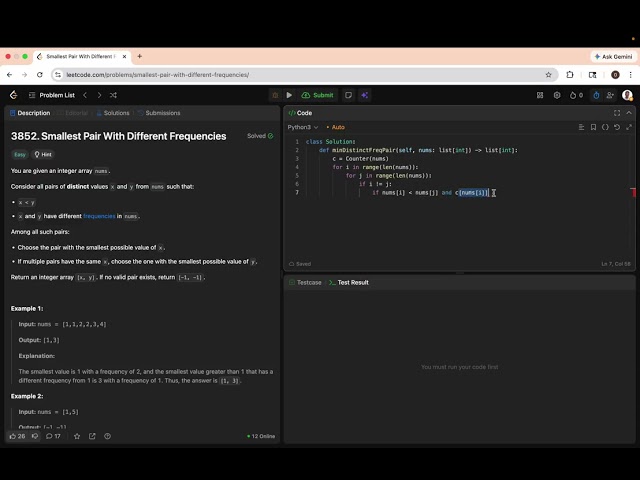This screenshot has width=640, height=480.
Task: Expand the editor with diagonal arrows icon
Action: [629, 127]
